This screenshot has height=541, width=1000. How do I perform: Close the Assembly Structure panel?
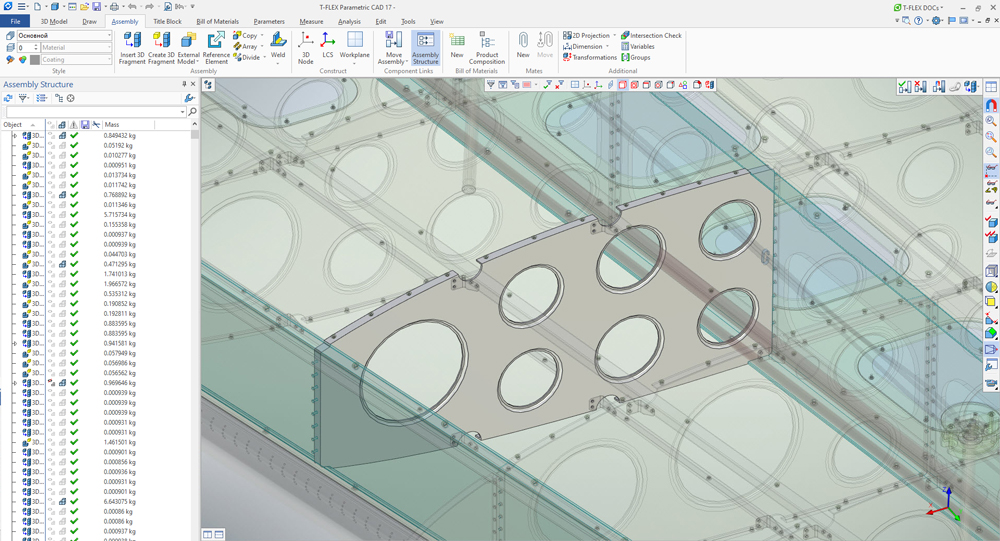pyautogui.click(x=193, y=84)
